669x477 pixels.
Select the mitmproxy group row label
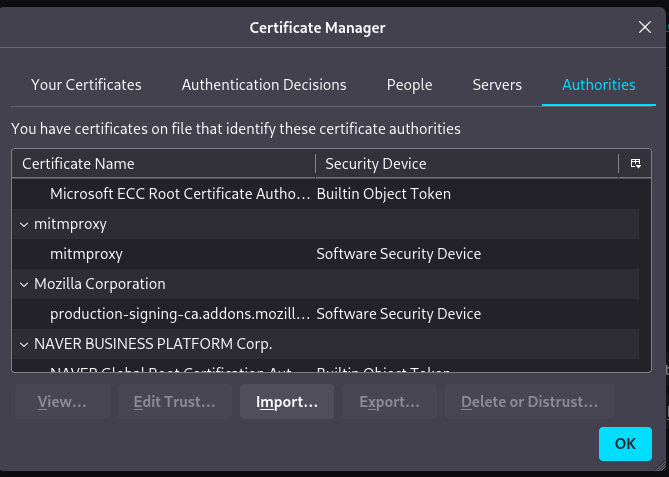pos(70,224)
